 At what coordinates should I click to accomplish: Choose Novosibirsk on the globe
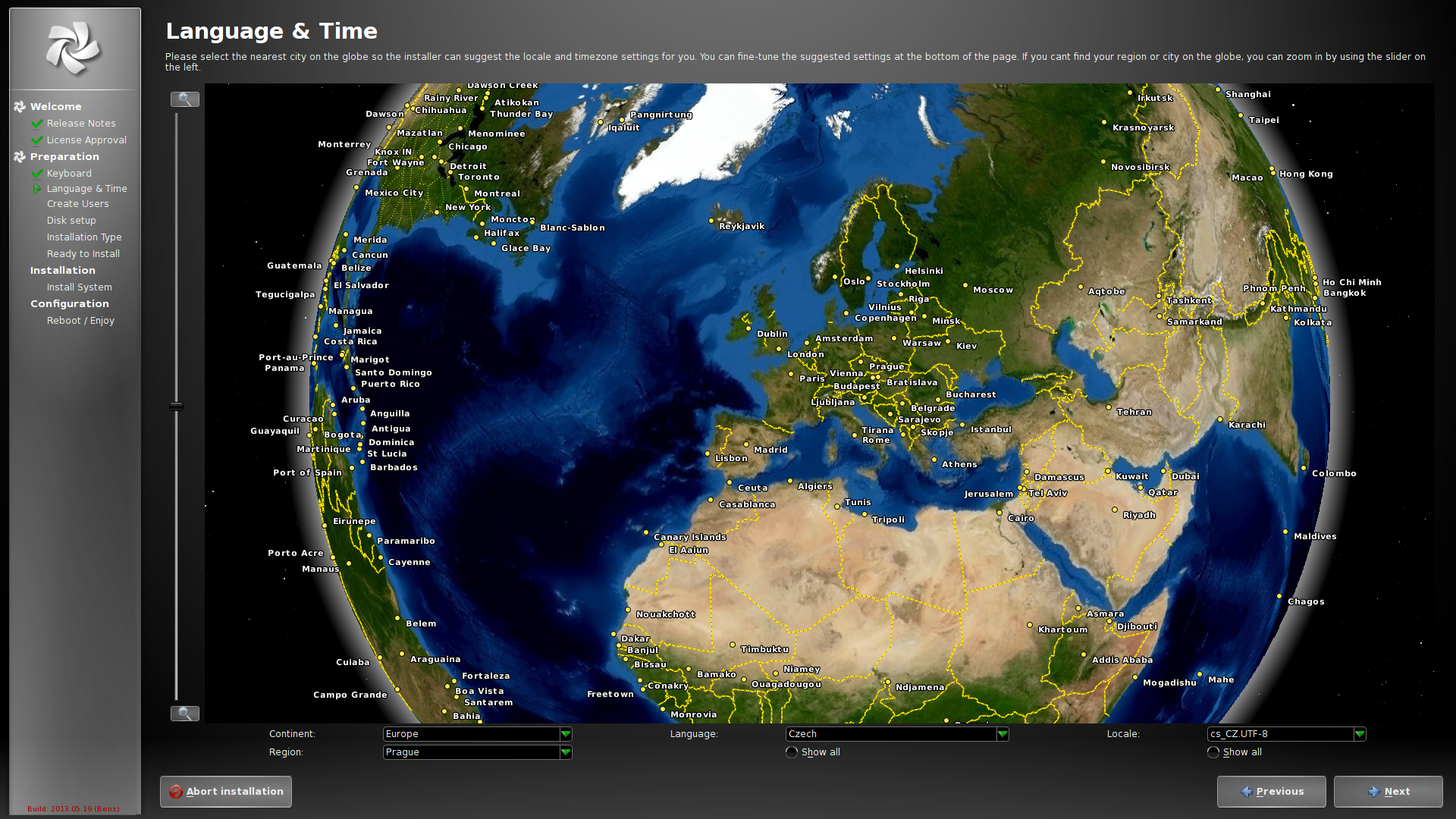point(1103,162)
